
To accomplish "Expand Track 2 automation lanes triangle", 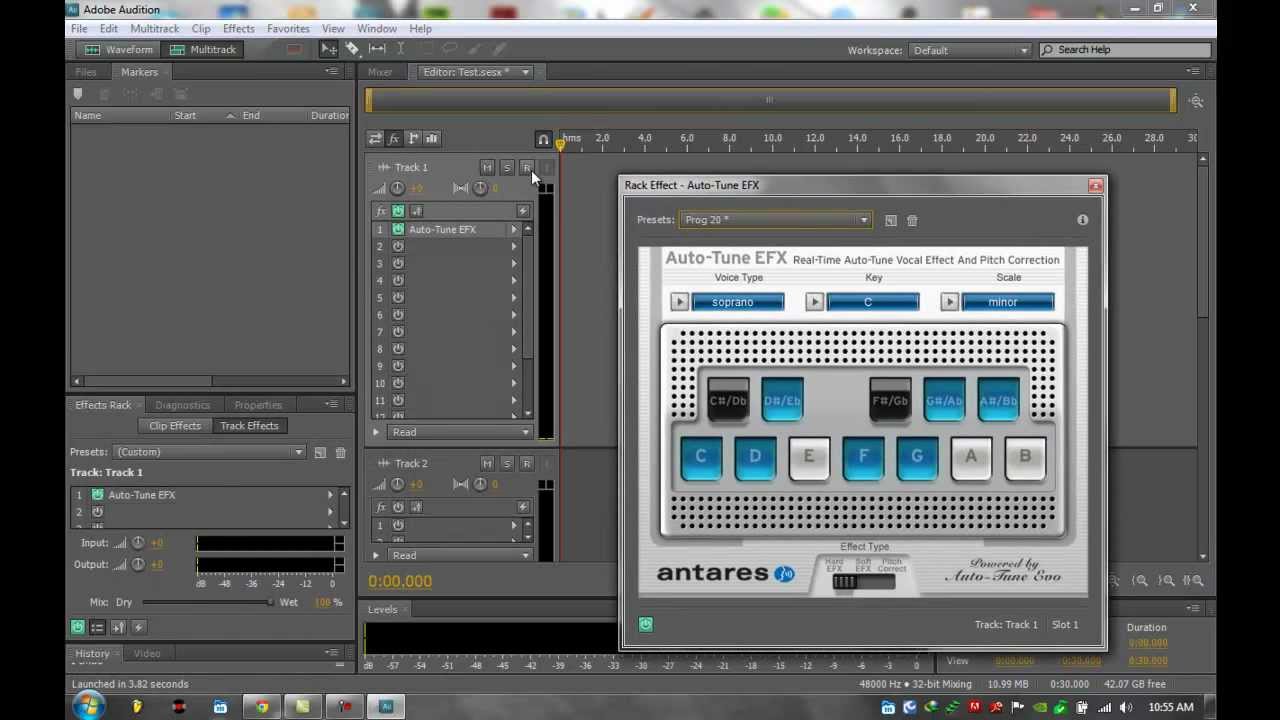I will (x=376, y=555).
